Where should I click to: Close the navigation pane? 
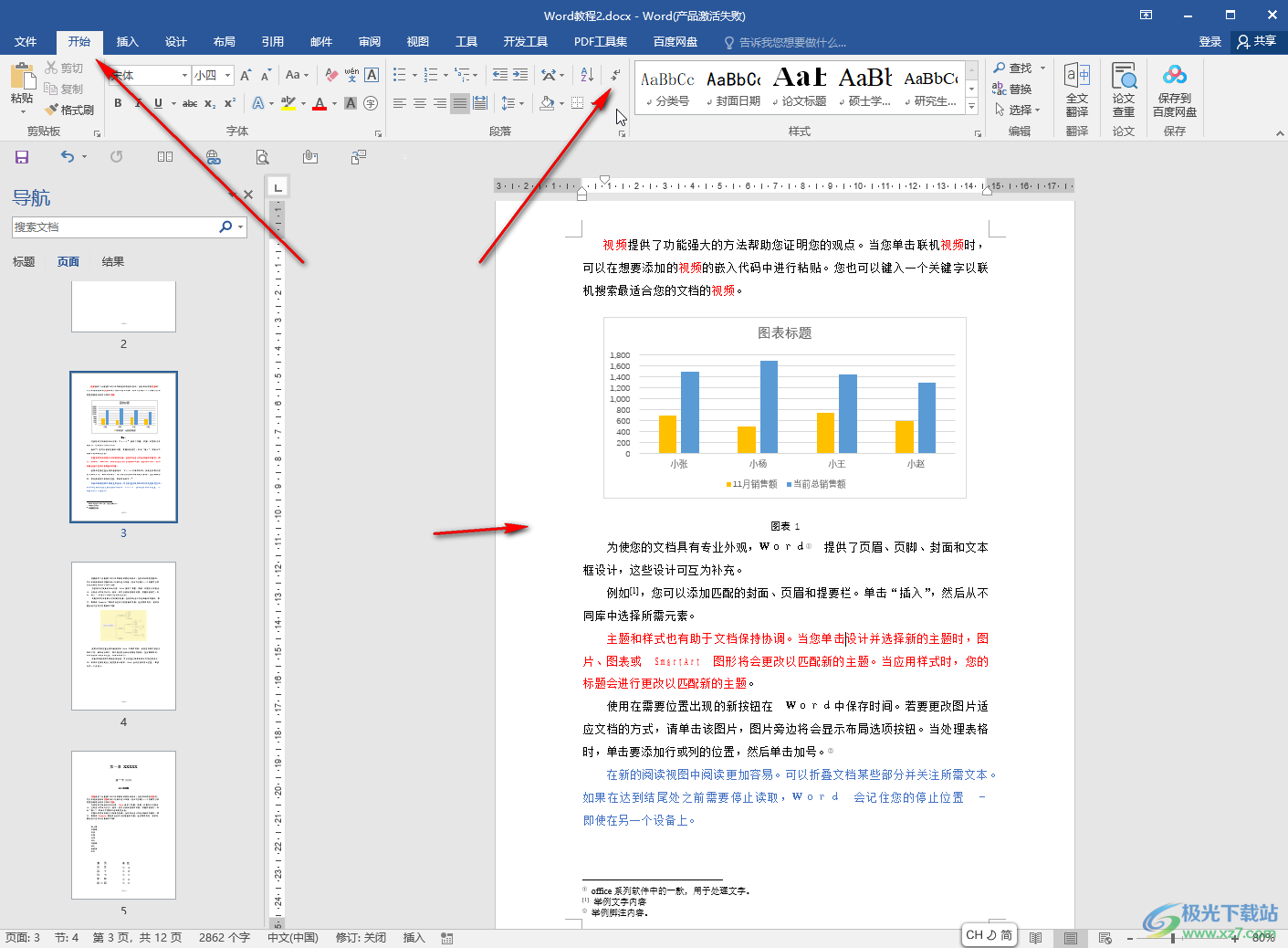[248, 195]
